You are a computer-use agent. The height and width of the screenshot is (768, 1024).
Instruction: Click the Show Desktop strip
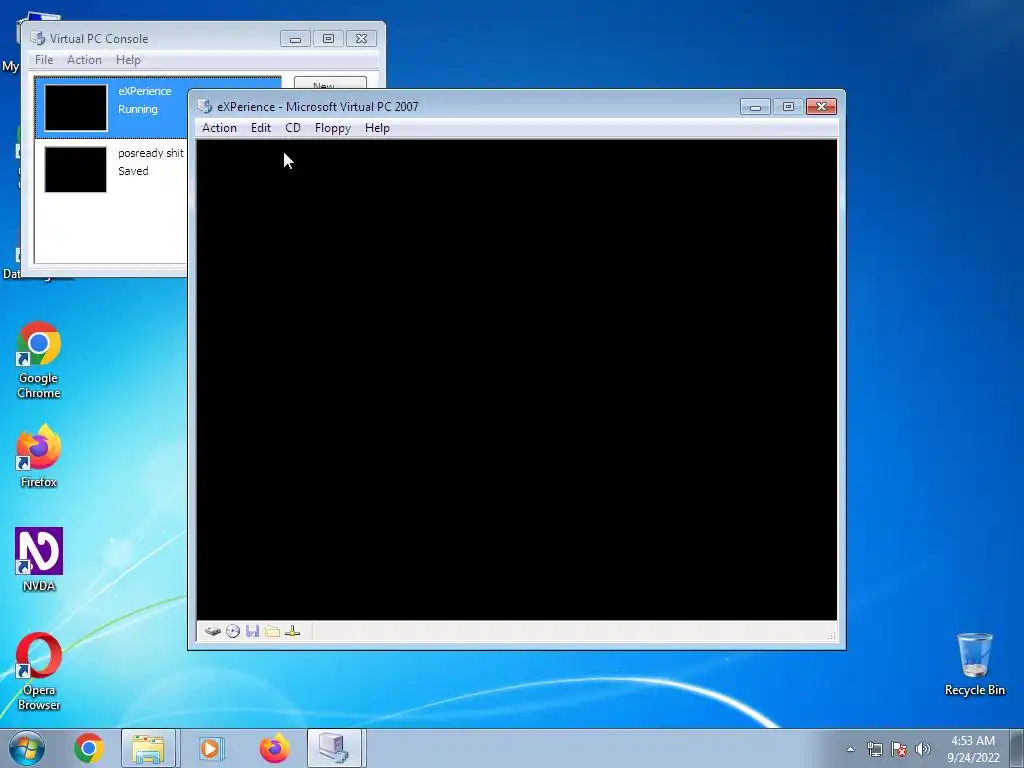1016,748
